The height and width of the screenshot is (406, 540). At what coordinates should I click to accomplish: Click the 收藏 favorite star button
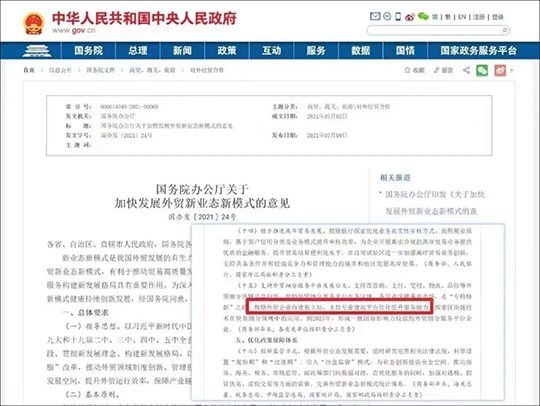tap(414, 70)
